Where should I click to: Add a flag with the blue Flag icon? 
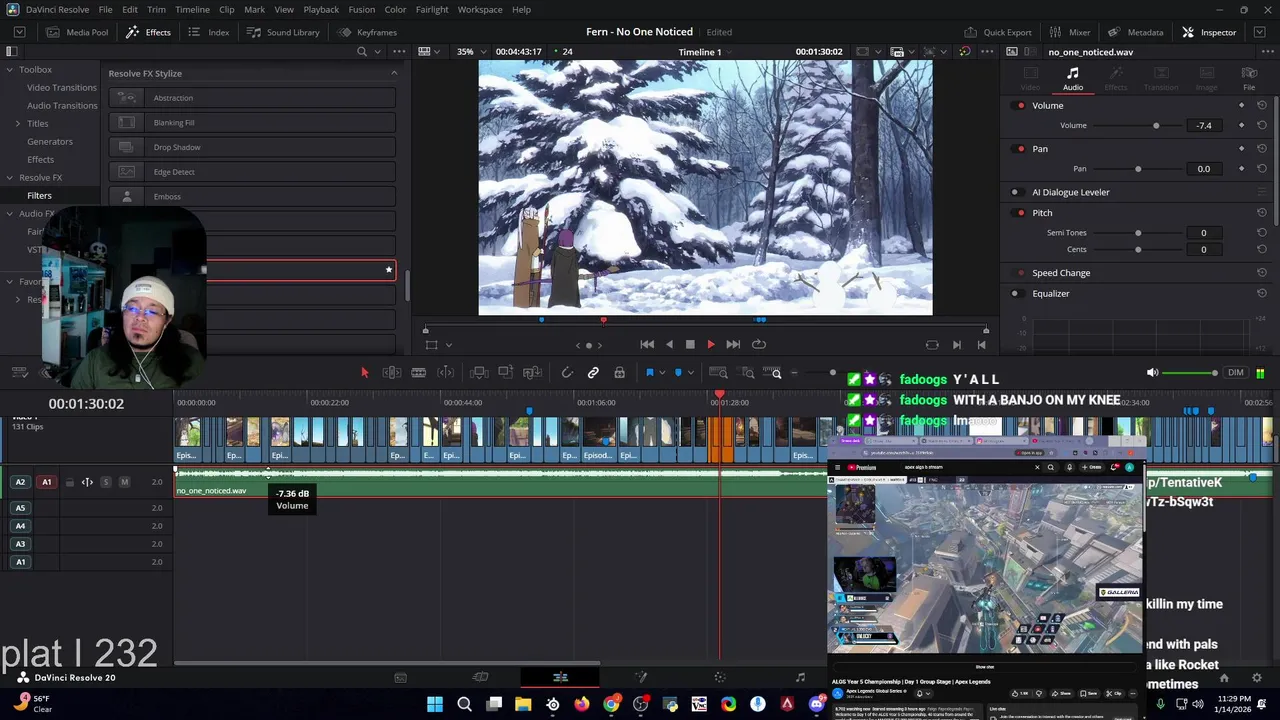[x=649, y=373]
